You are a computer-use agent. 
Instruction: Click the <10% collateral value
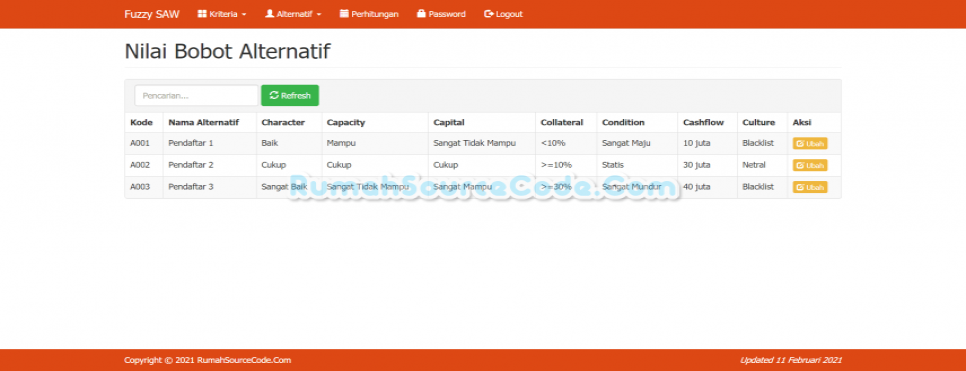coord(553,143)
